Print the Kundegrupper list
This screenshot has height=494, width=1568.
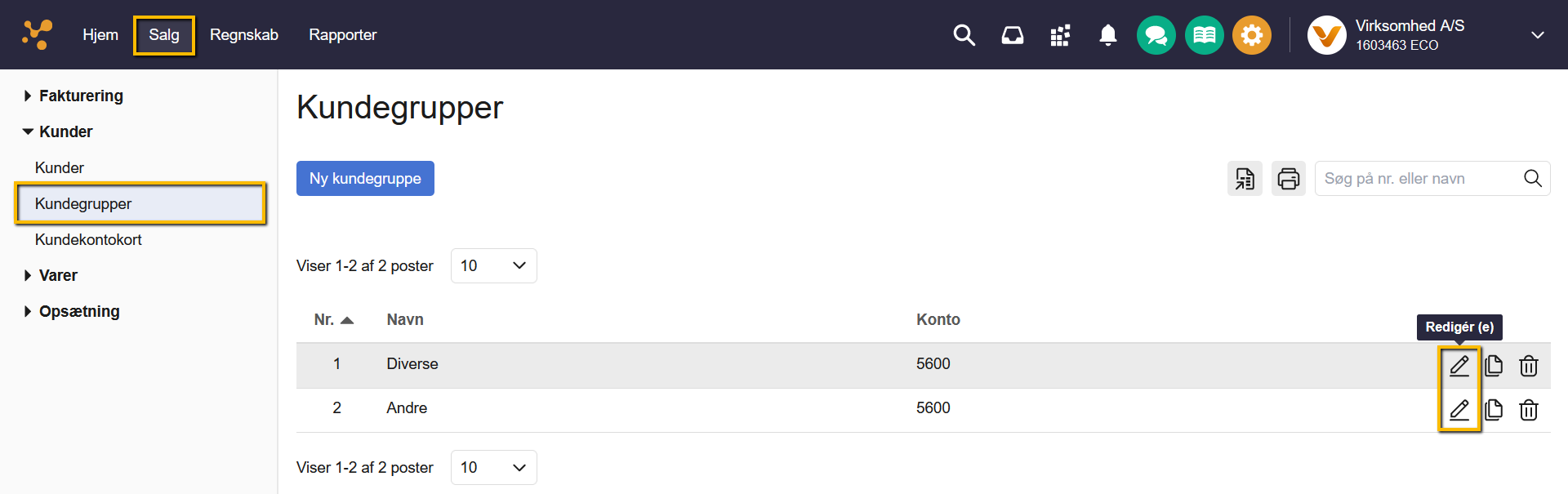click(1289, 178)
